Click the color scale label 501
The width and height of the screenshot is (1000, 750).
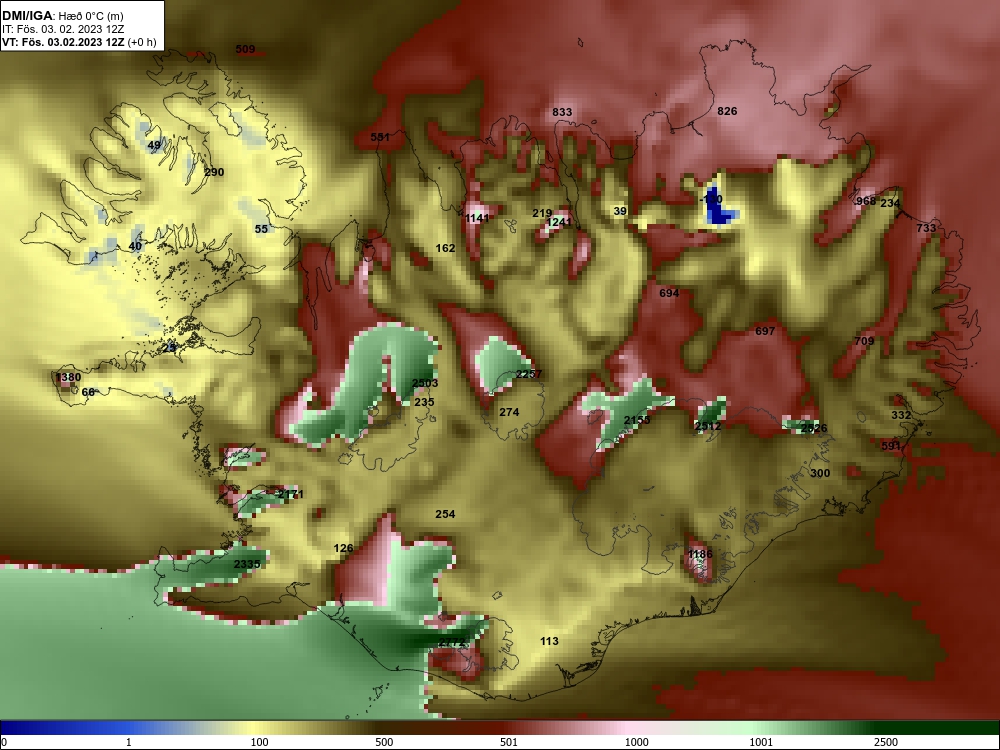click(x=509, y=742)
